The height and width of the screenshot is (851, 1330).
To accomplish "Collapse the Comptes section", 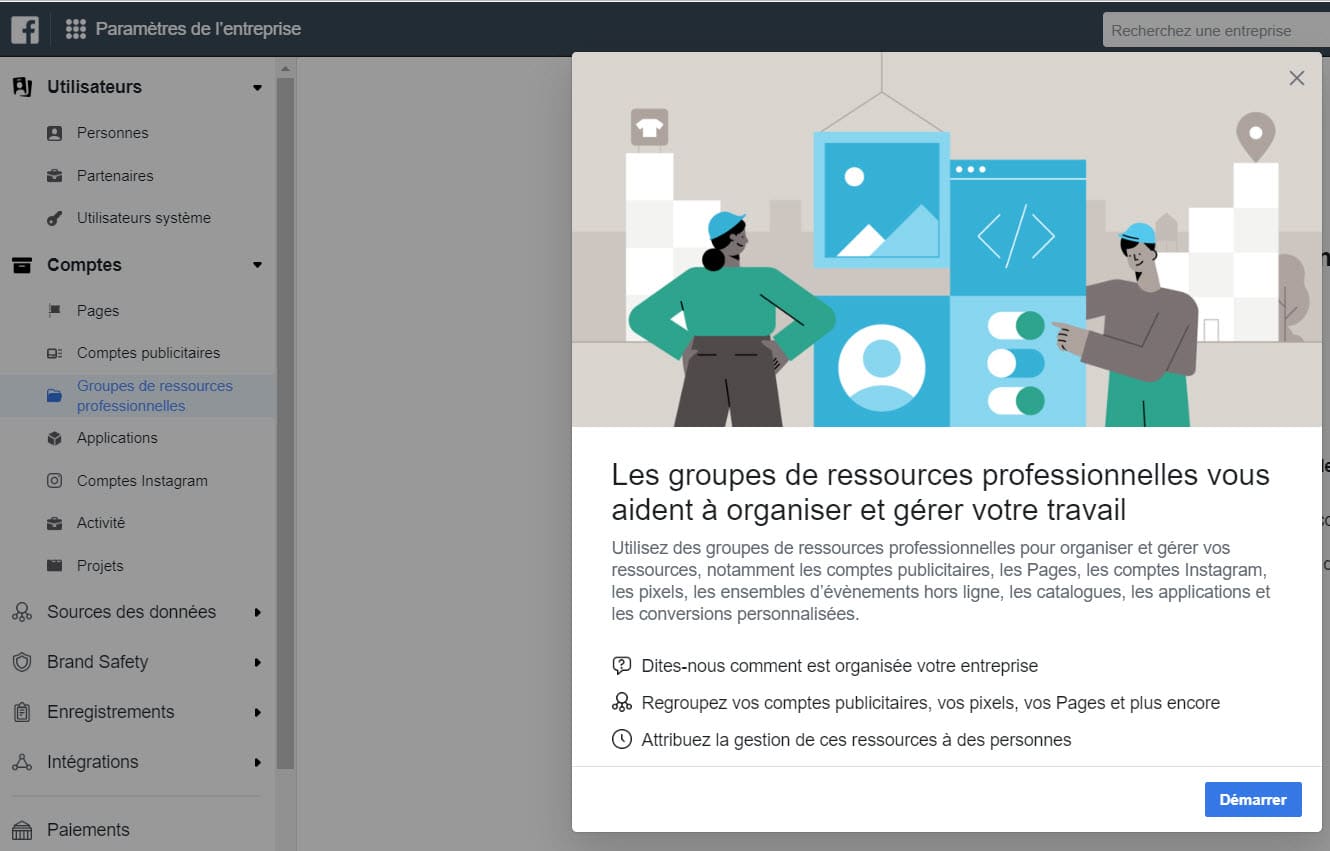I will (x=257, y=265).
